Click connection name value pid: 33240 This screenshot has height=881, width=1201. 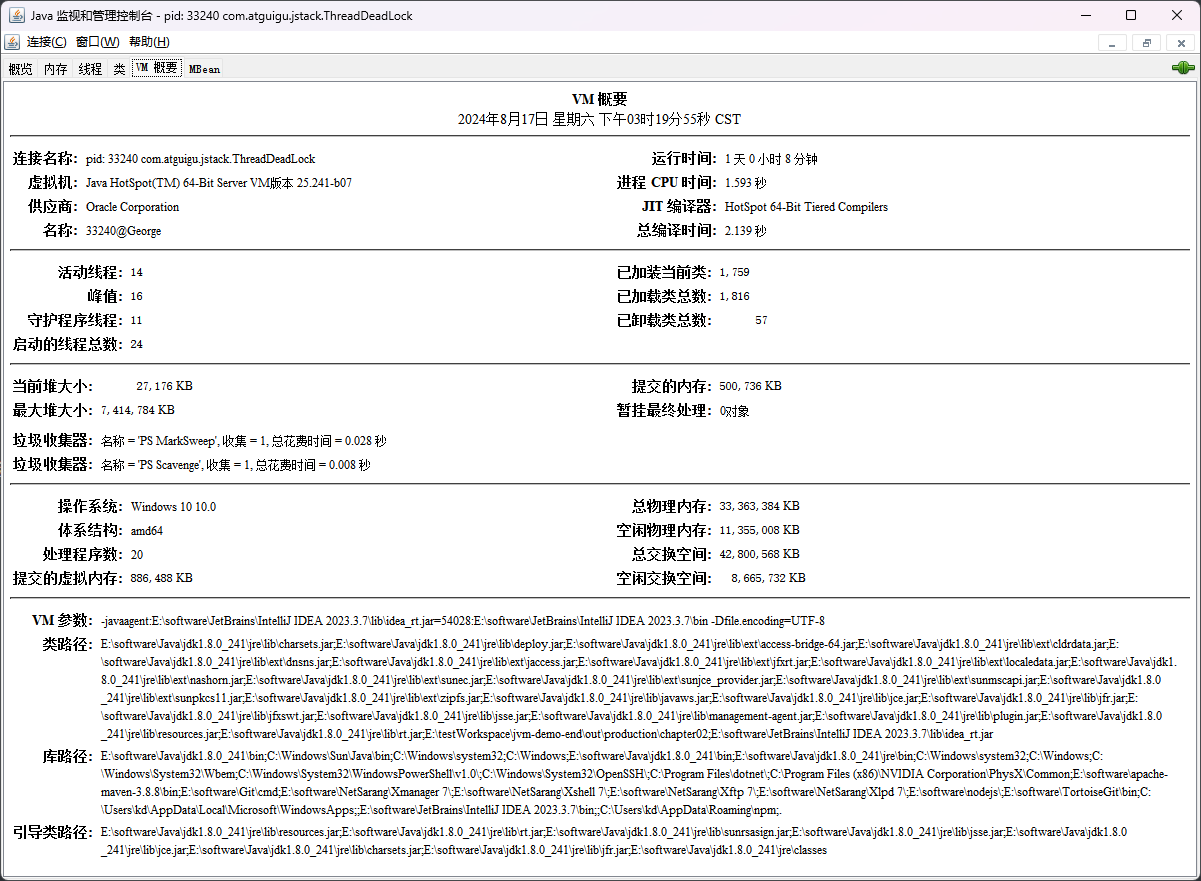pos(201,159)
